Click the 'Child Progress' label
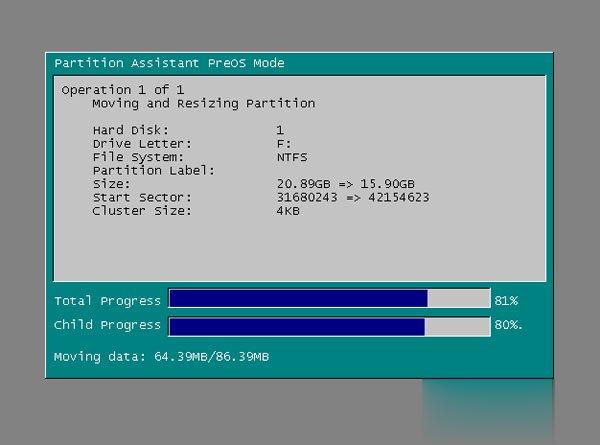The width and height of the screenshot is (600, 445). (107, 325)
